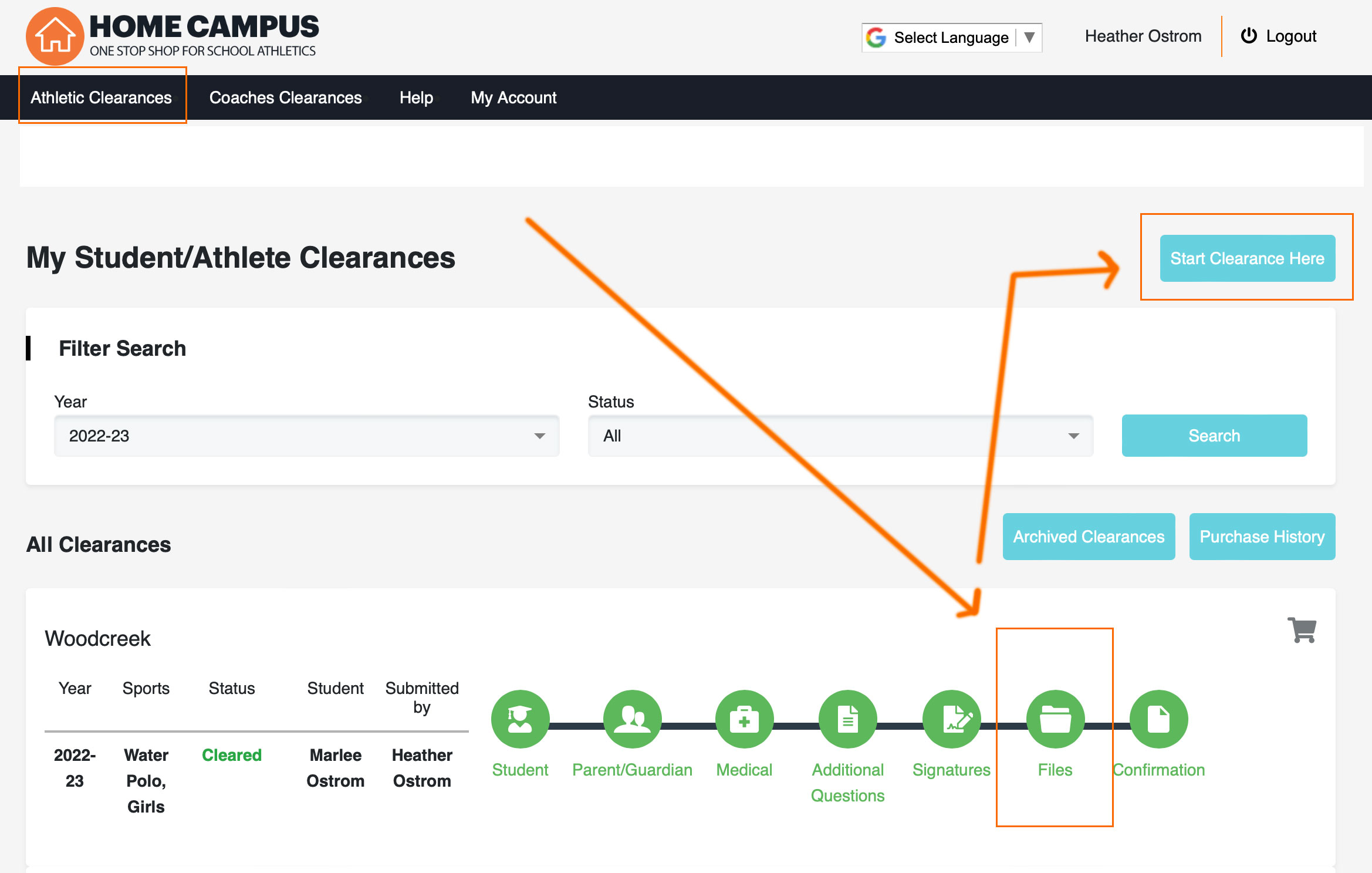
Task: Click the Archived Clearances button
Action: click(1089, 537)
